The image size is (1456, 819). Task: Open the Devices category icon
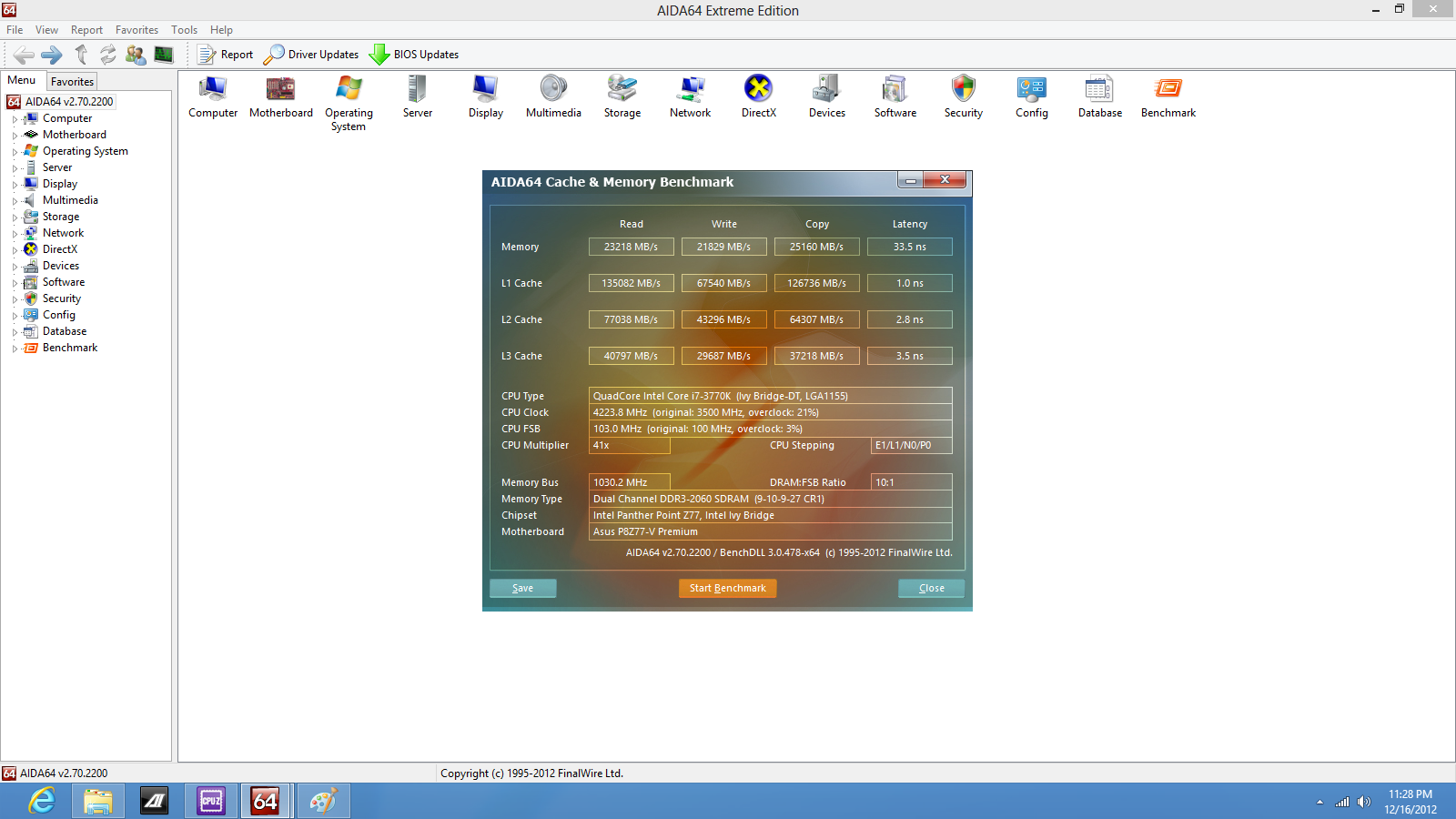tap(827, 97)
